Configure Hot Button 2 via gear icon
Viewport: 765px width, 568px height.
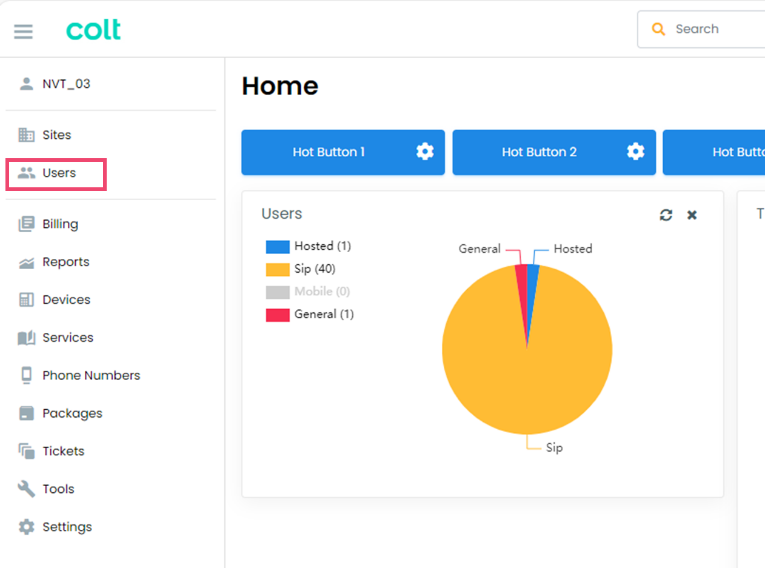tap(635, 151)
